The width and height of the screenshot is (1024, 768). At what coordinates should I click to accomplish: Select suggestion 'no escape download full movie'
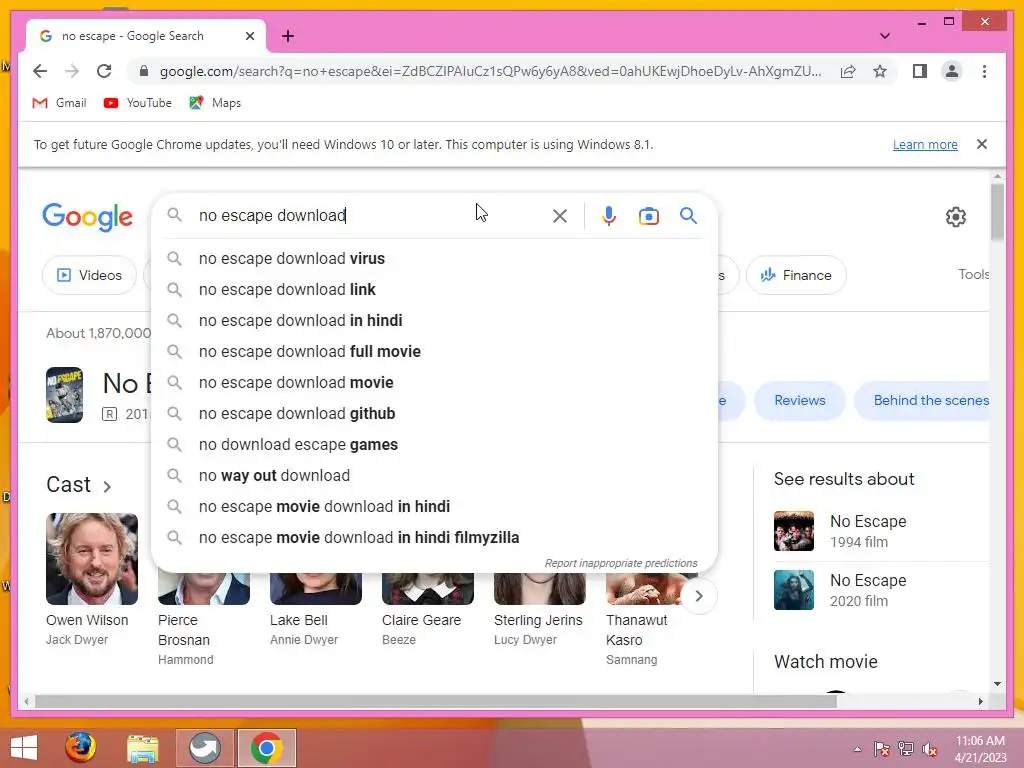(x=434, y=351)
